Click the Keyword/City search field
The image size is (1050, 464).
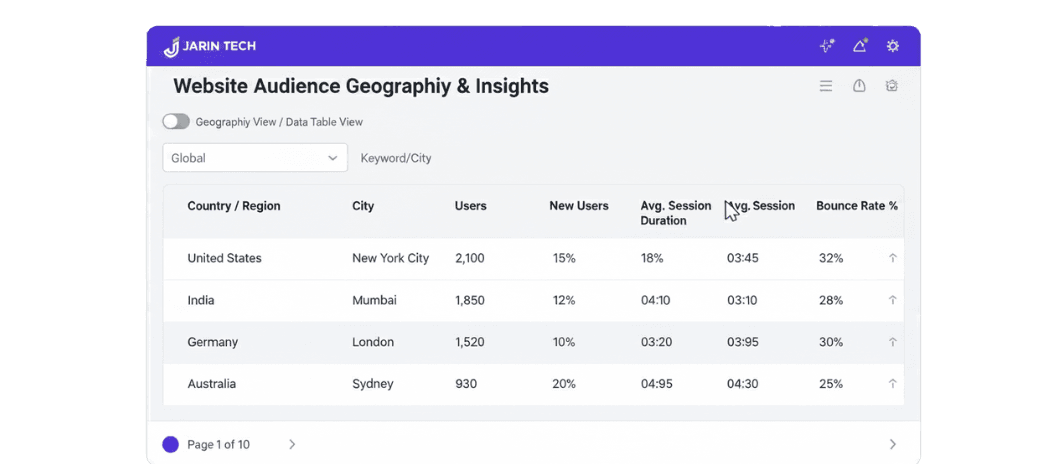(x=396, y=159)
